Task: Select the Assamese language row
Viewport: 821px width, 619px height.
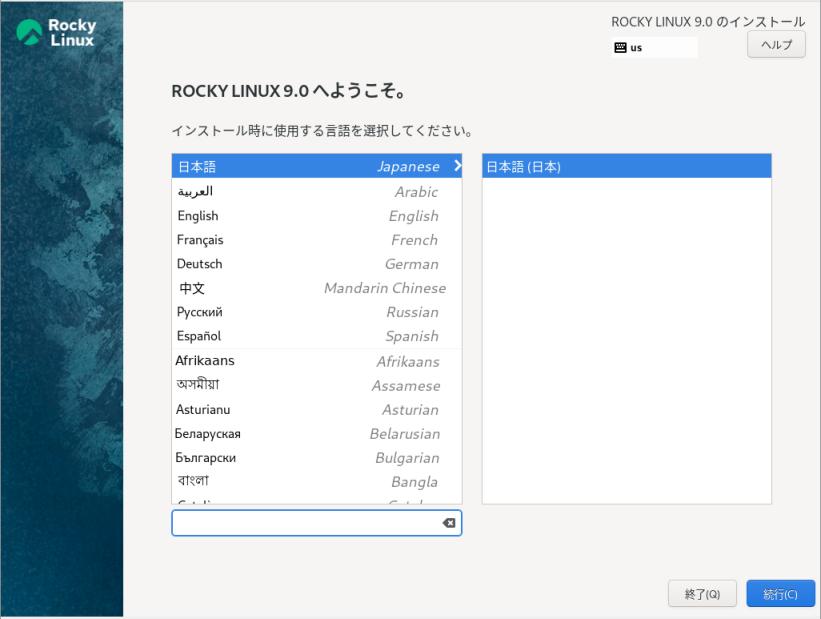Action: (316, 385)
